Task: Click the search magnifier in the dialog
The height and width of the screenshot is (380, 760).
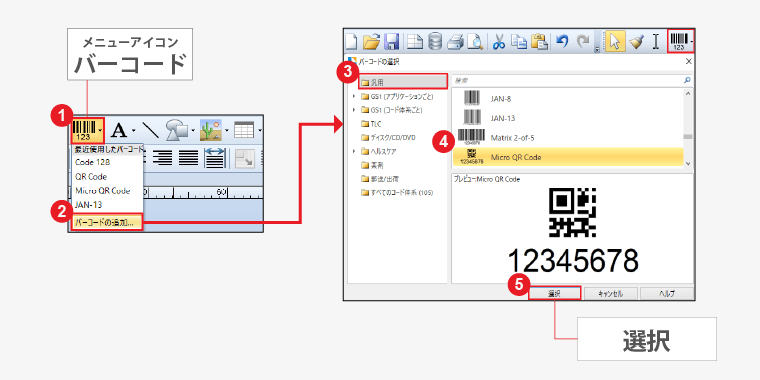Action: tap(686, 80)
